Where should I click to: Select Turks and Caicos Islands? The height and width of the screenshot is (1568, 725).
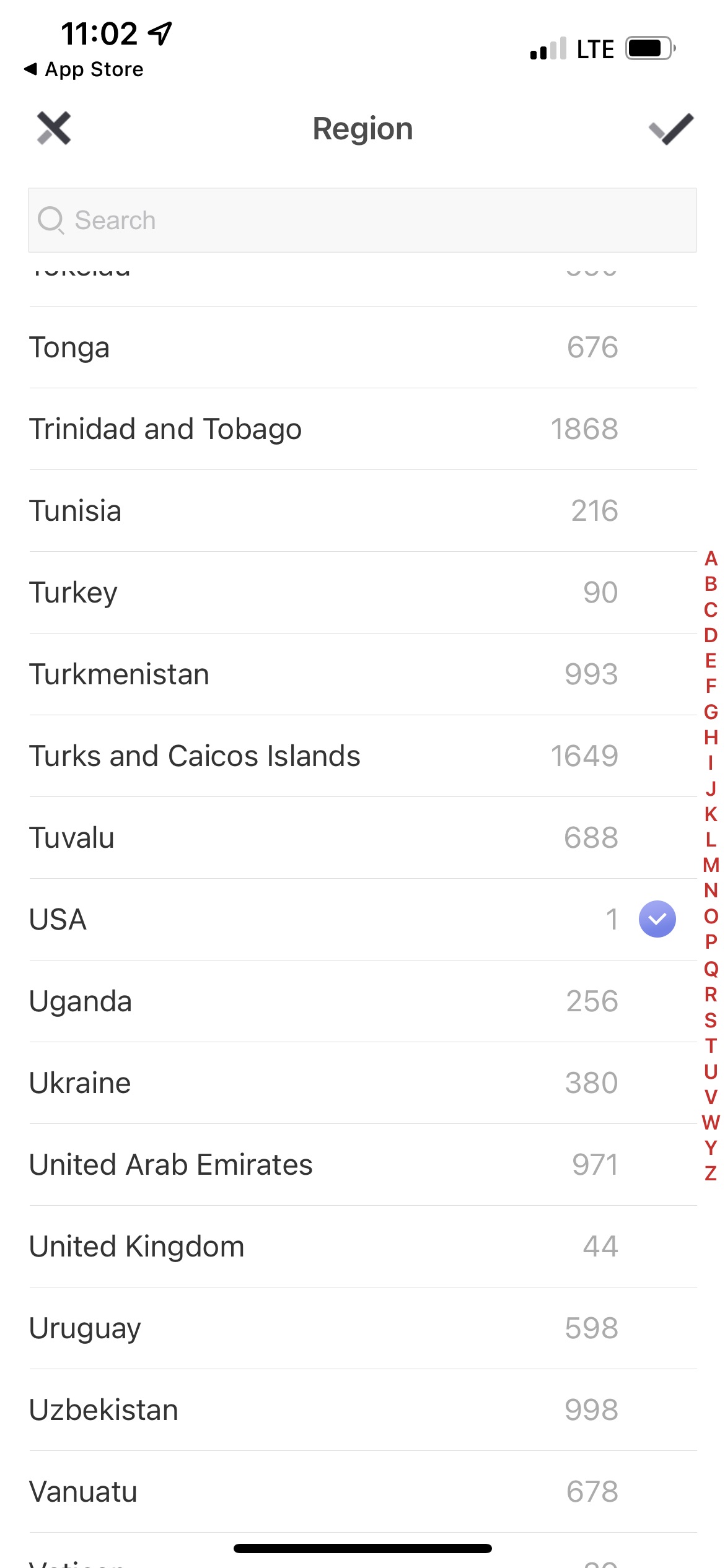pyautogui.click(x=362, y=756)
